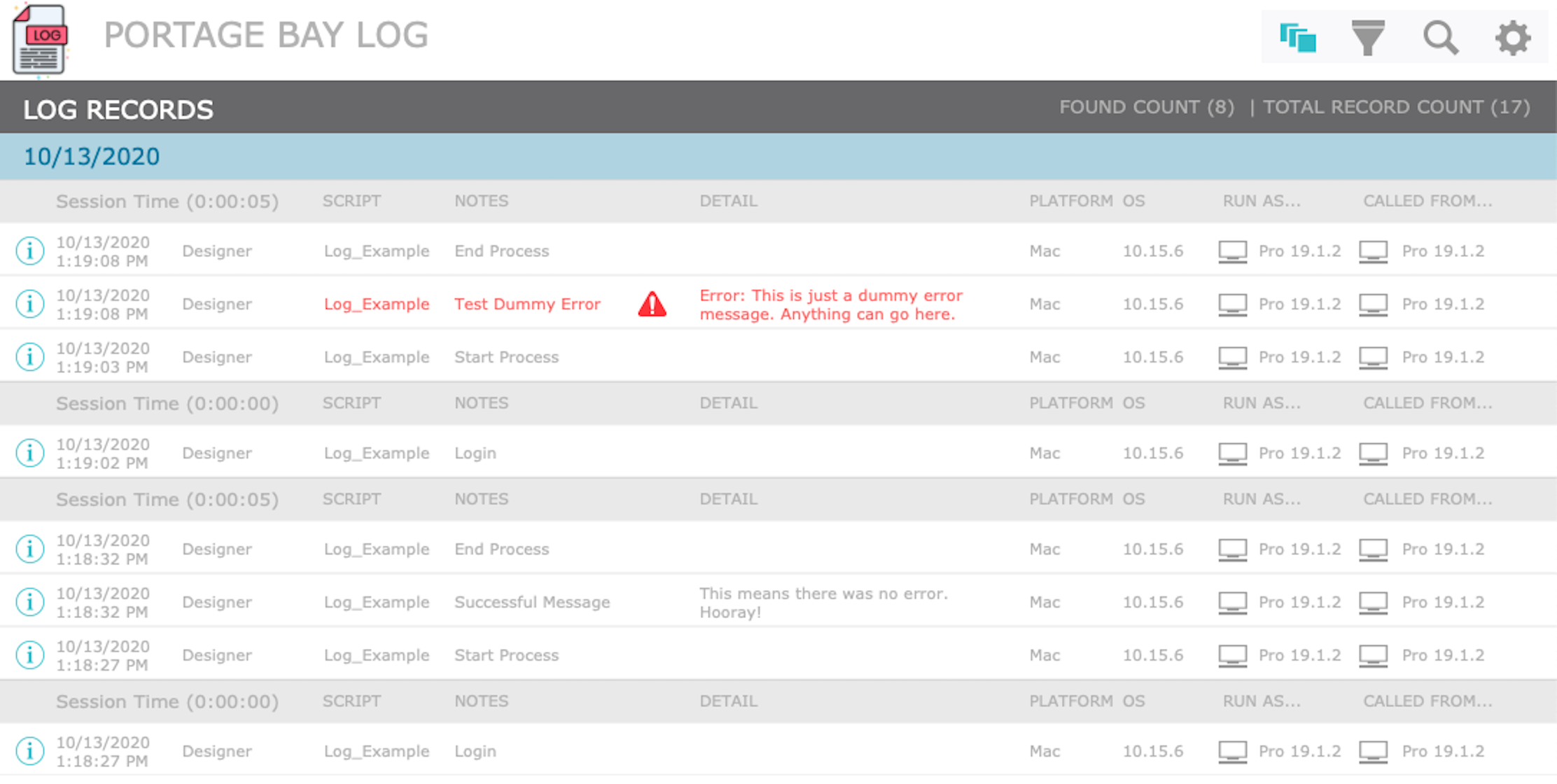This screenshot has height=784, width=1557.
Task: Click the LOG RECORDS heading
Action: click(118, 110)
